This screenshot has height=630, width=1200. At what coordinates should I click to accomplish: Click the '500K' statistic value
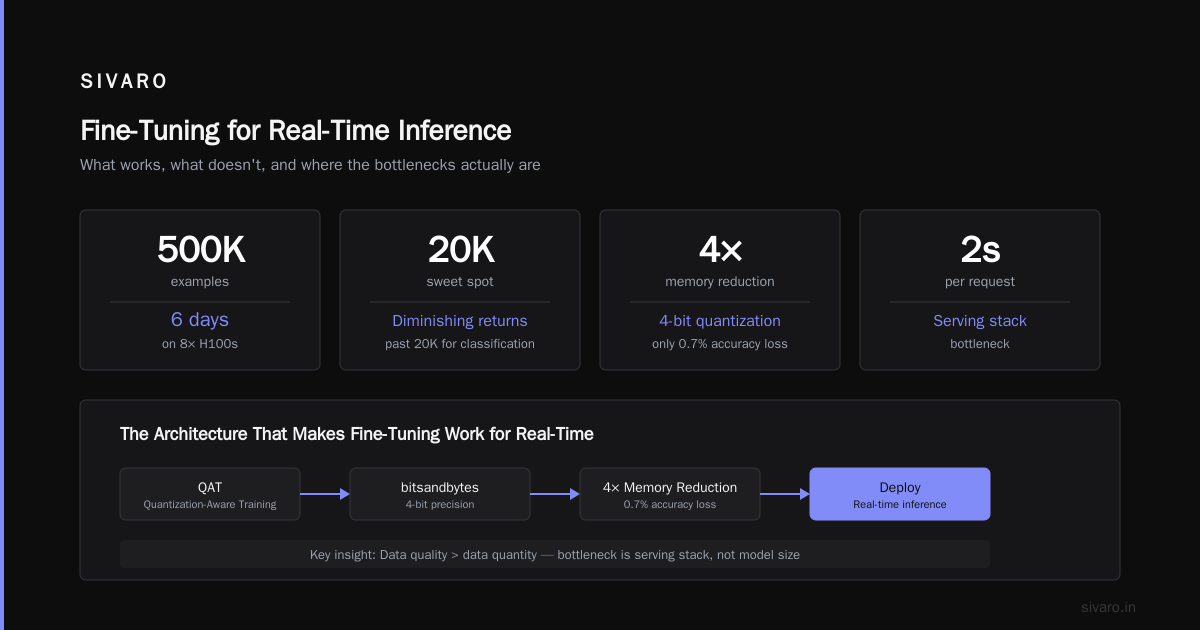pos(200,249)
